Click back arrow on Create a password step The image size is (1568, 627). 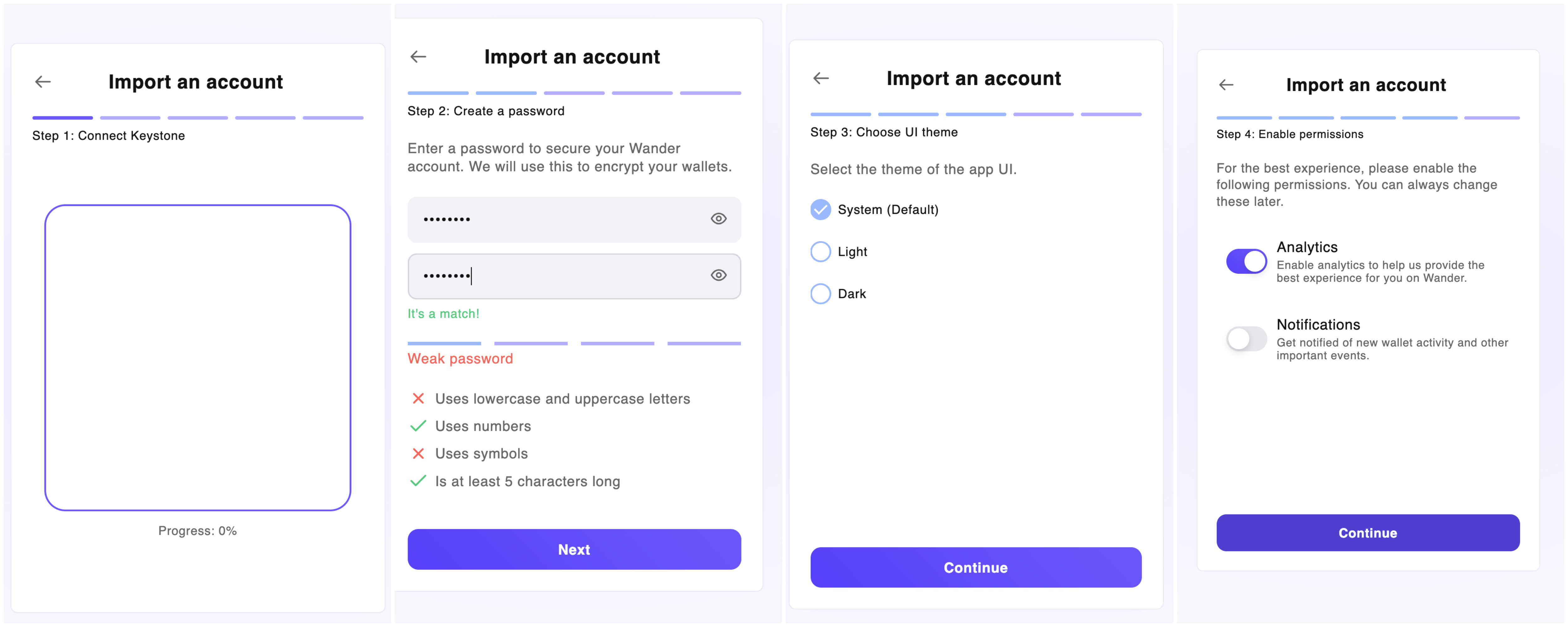coord(418,57)
